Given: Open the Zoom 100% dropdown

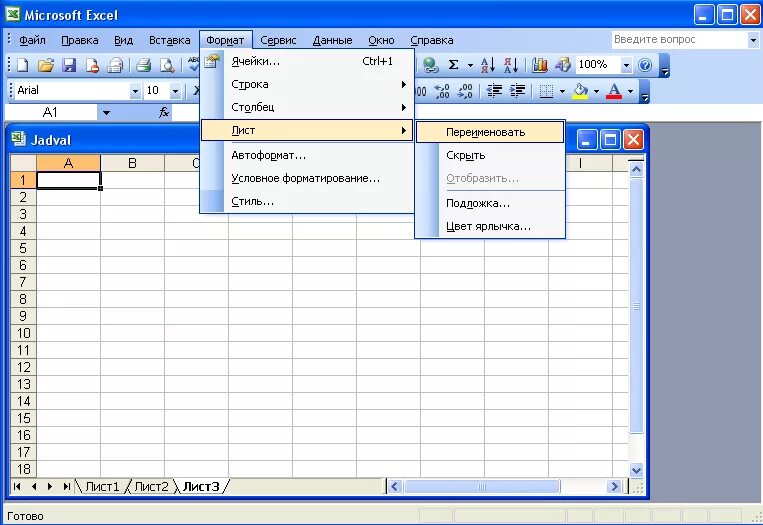Looking at the screenshot, I should click(626, 65).
